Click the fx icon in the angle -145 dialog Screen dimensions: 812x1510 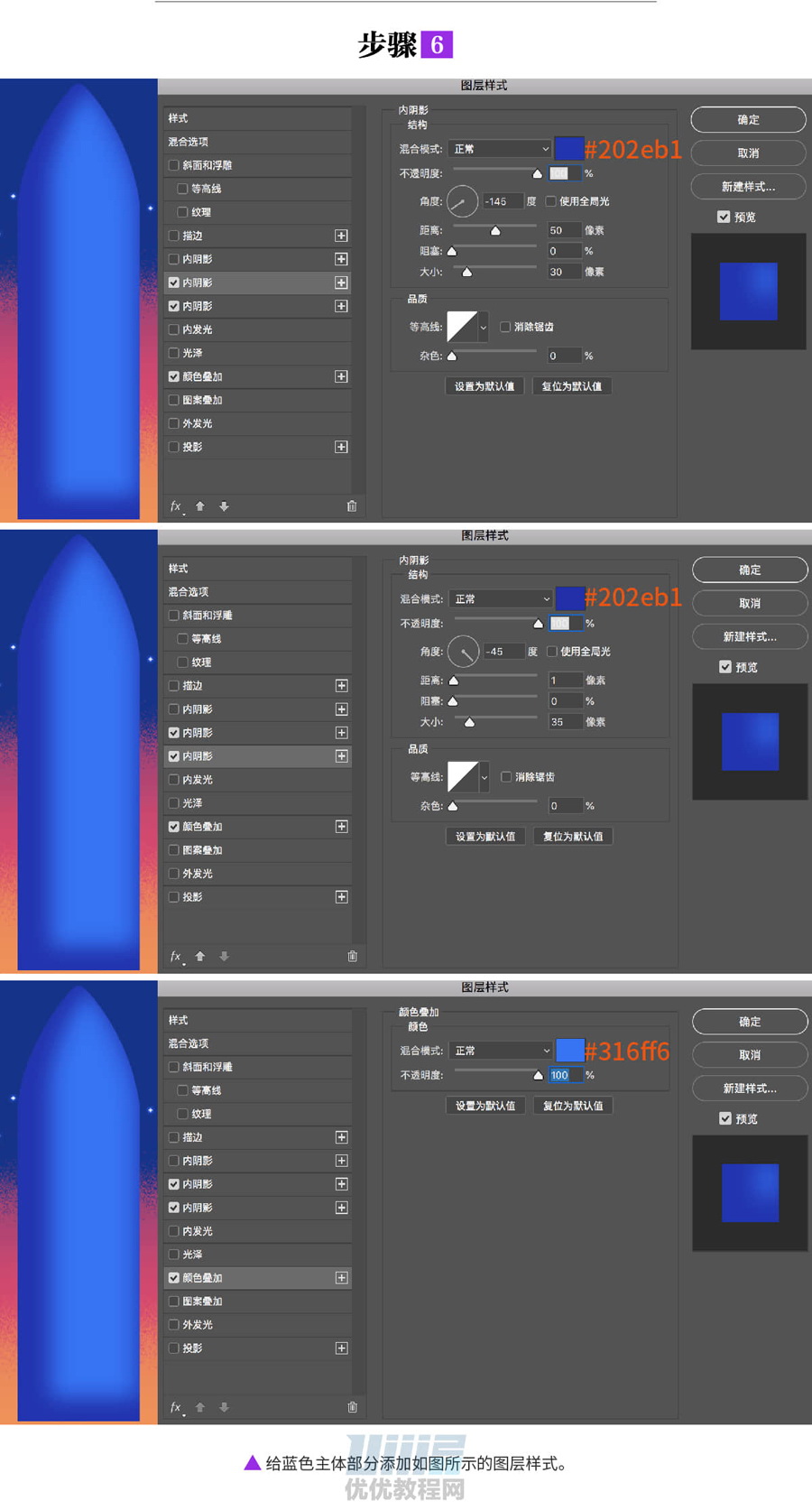pyautogui.click(x=177, y=506)
